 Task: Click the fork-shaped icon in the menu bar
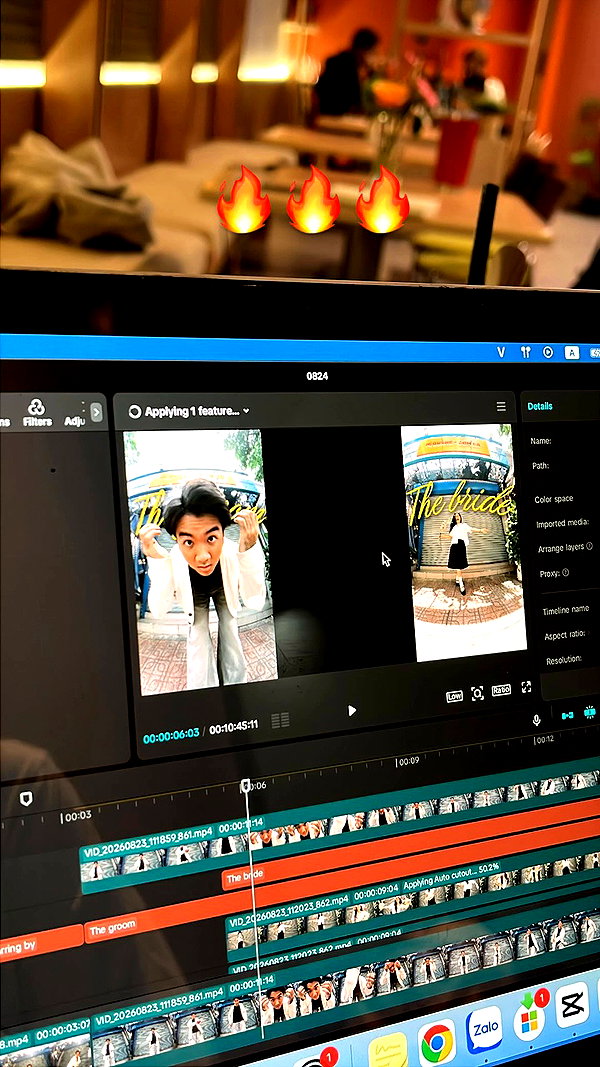(x=525, y=352)
